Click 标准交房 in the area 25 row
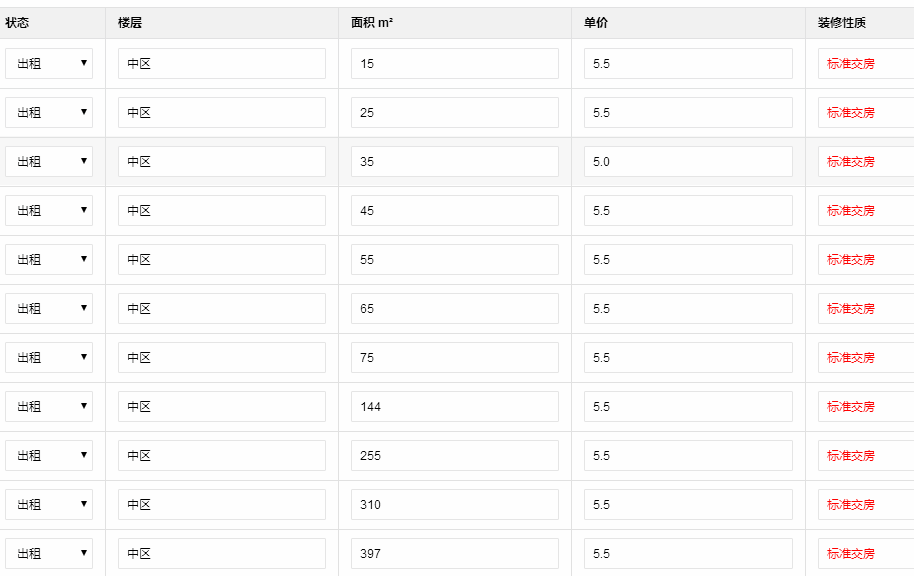This screenshot has width=914, height=576. pos(851,112)
